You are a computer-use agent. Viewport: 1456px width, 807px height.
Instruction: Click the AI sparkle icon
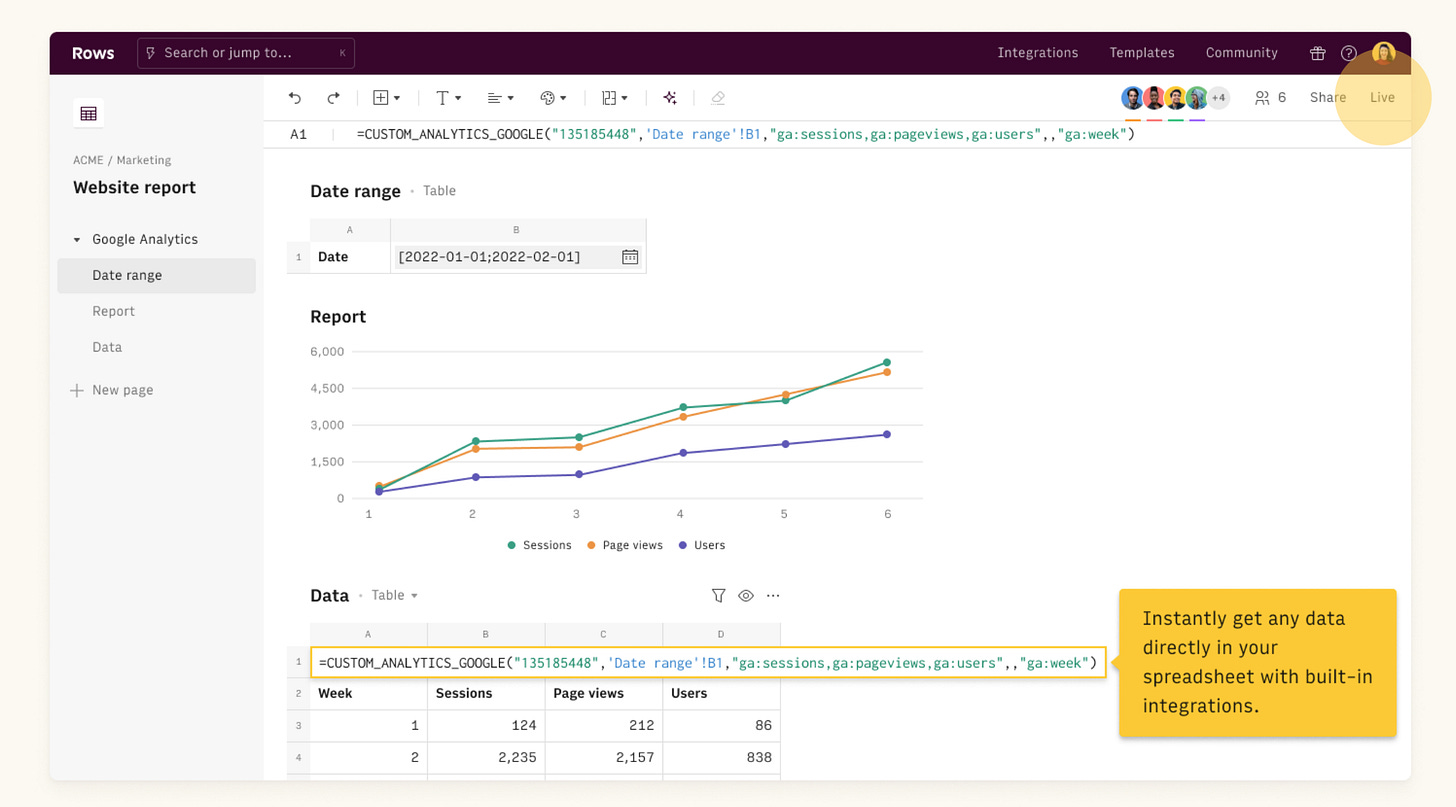tap(670, 98)
